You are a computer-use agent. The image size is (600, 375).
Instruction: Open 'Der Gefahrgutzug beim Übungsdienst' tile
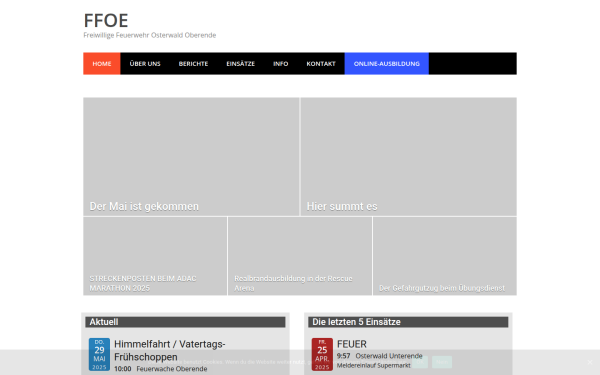pos(445,256)
